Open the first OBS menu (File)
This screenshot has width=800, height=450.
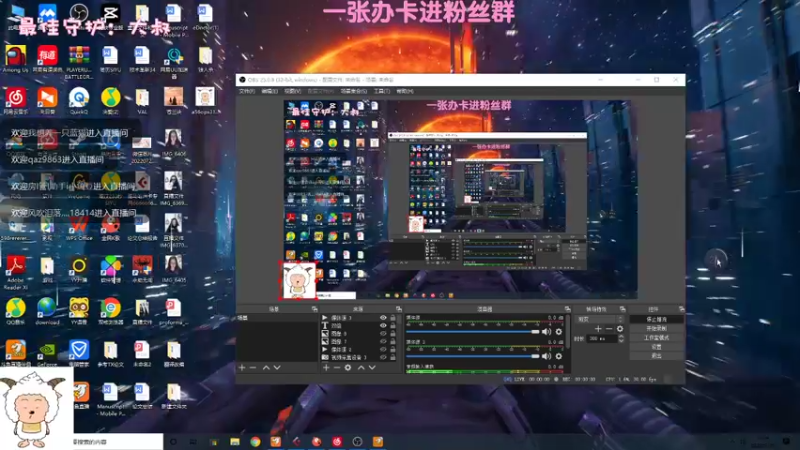click(247, 91)
